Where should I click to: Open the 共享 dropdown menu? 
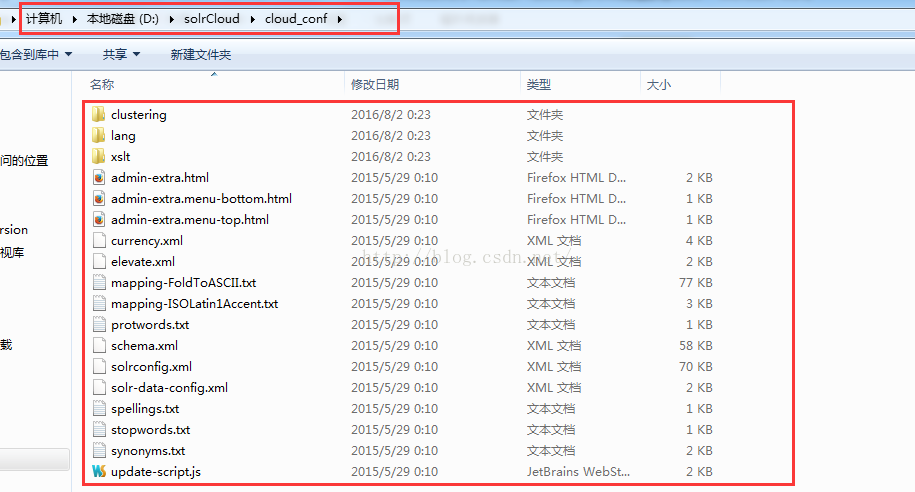(x=121, y=54)
